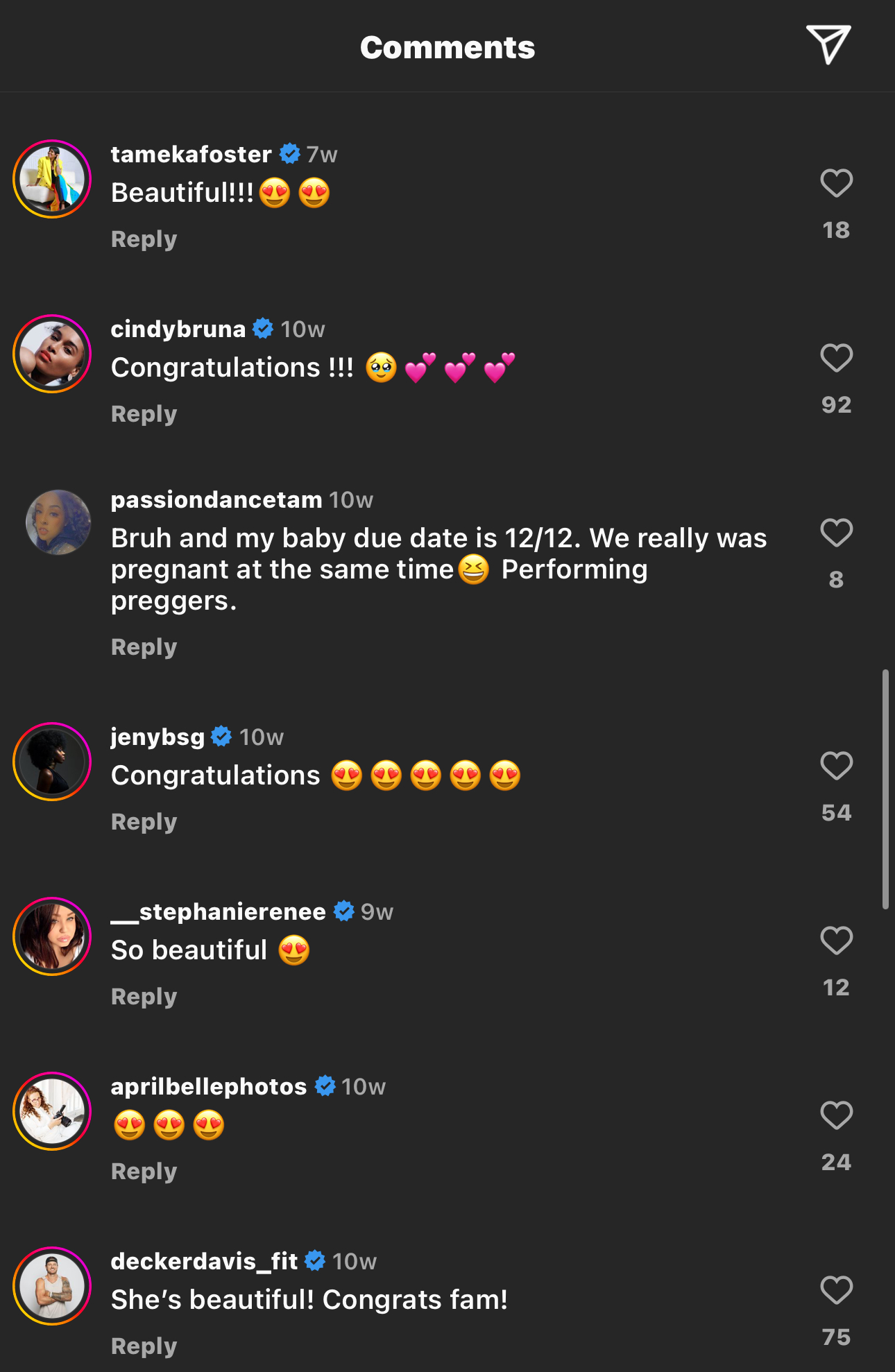Open the __stephanierenee username link
Screen dimensions: 895x1372
point(219,911)
